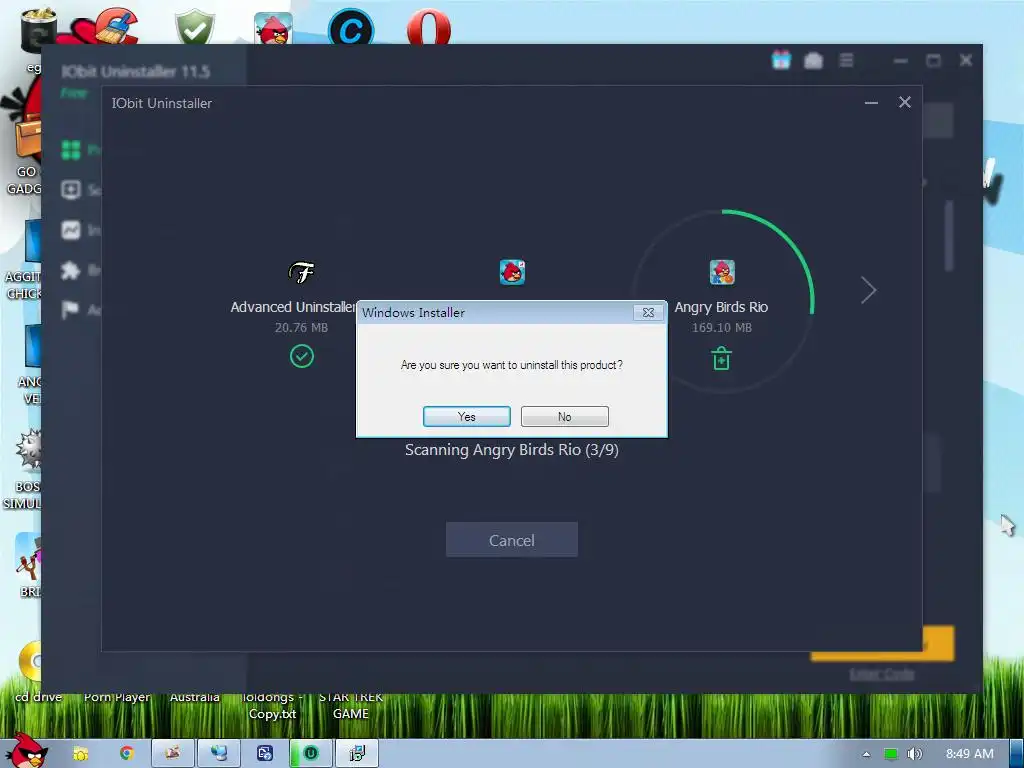This screenshot has height=768, width=1024.
Task: Open the green shield checkmark desktop icon
Action: tap(195, 27)
